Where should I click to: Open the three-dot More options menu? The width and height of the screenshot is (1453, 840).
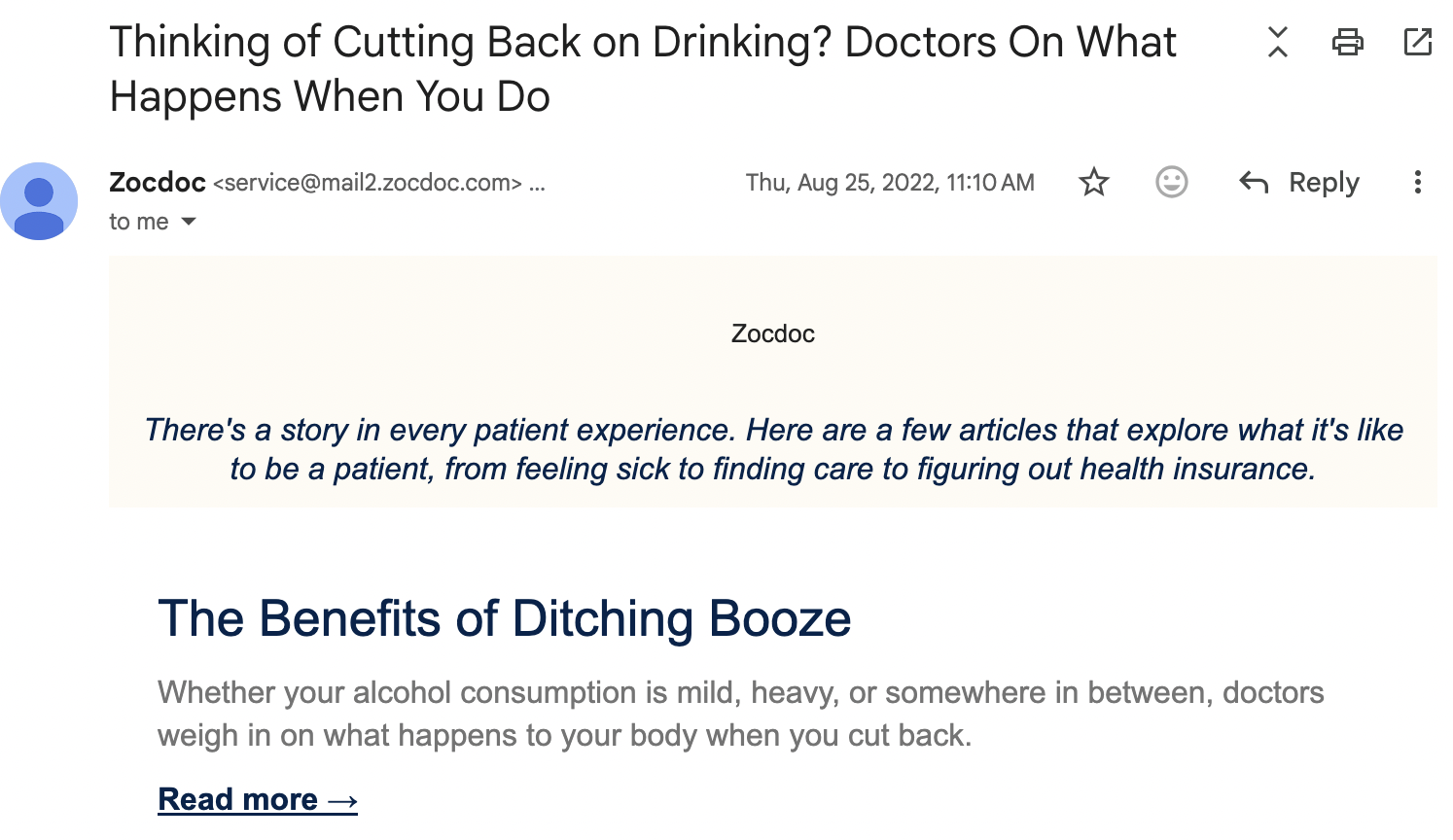(x=1418, y=182)
